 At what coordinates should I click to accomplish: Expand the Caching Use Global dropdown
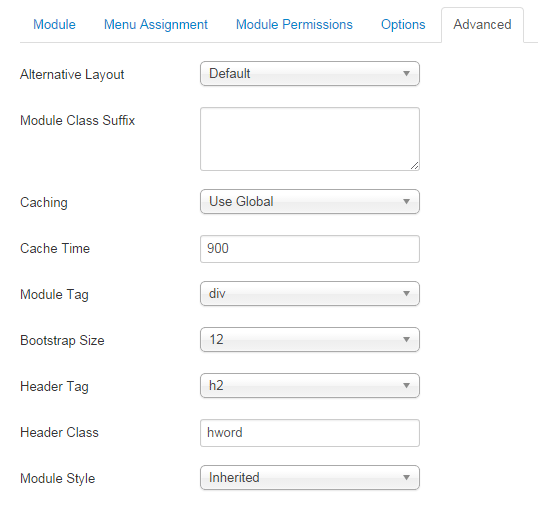click(x=310, y=201)
